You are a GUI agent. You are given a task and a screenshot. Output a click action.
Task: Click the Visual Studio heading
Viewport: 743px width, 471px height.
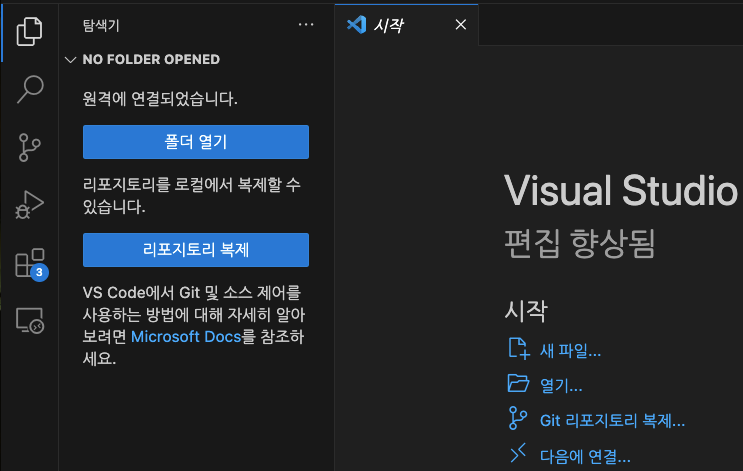621,190
